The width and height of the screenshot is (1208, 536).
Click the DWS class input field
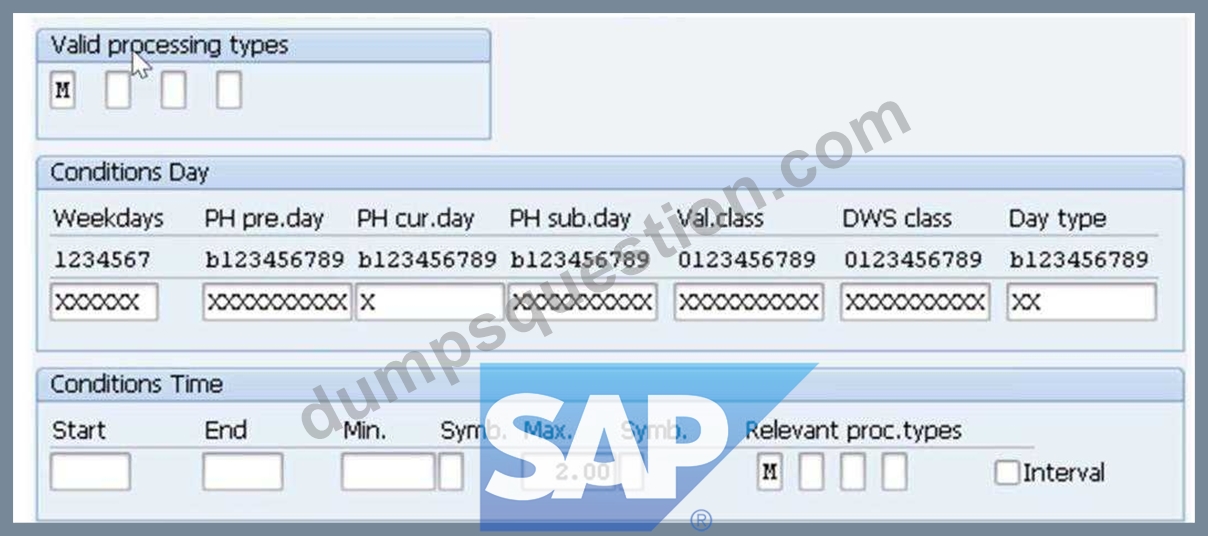915,302
